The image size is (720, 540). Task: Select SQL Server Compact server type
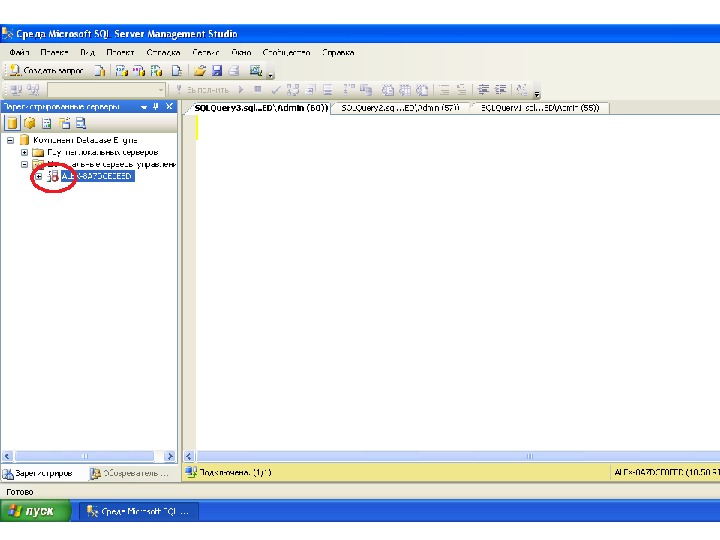(64, 123)
